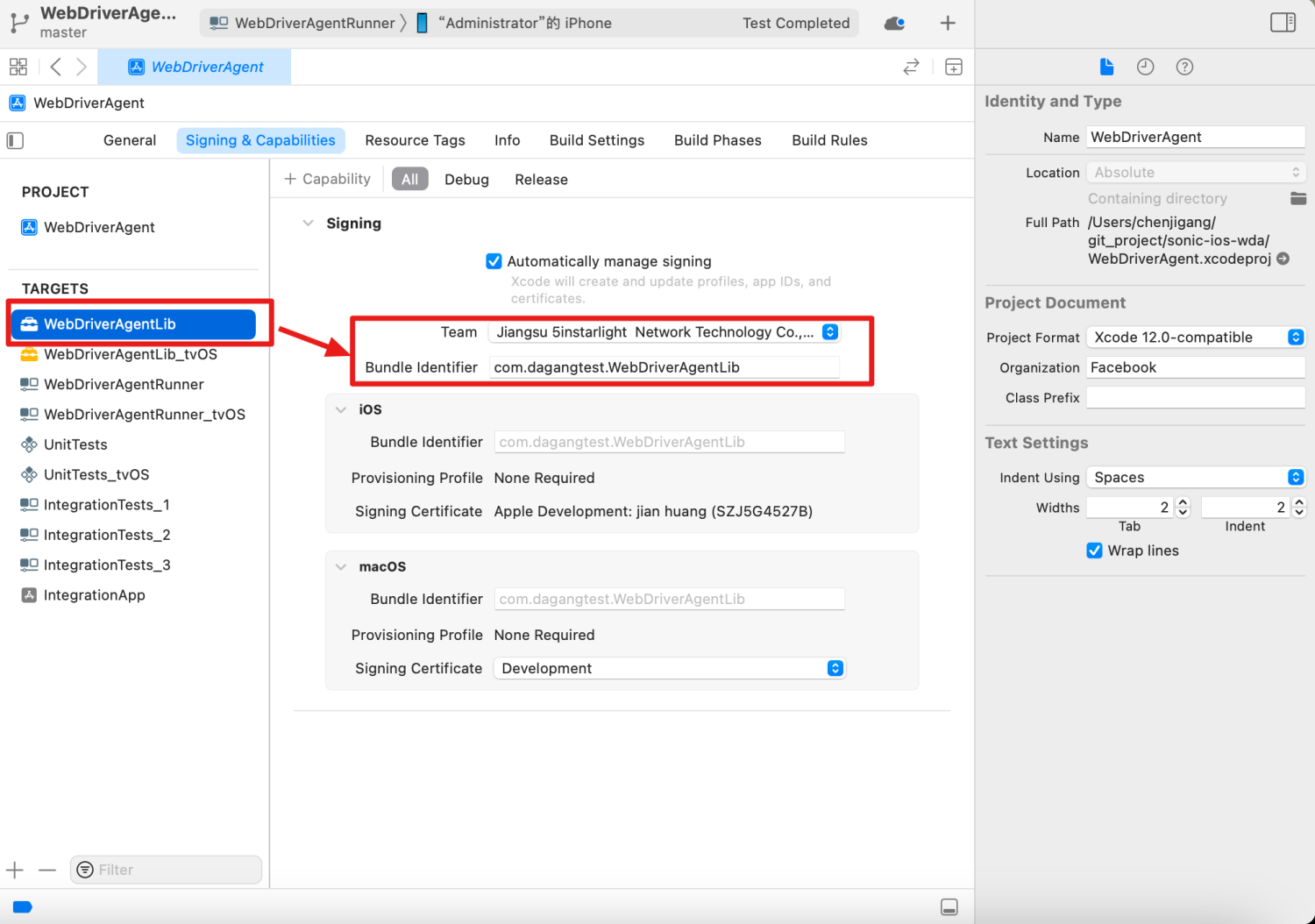Screen dimensions: 1315x924
Task: Click the targets Filter field
Action: (x=167, y=870)
